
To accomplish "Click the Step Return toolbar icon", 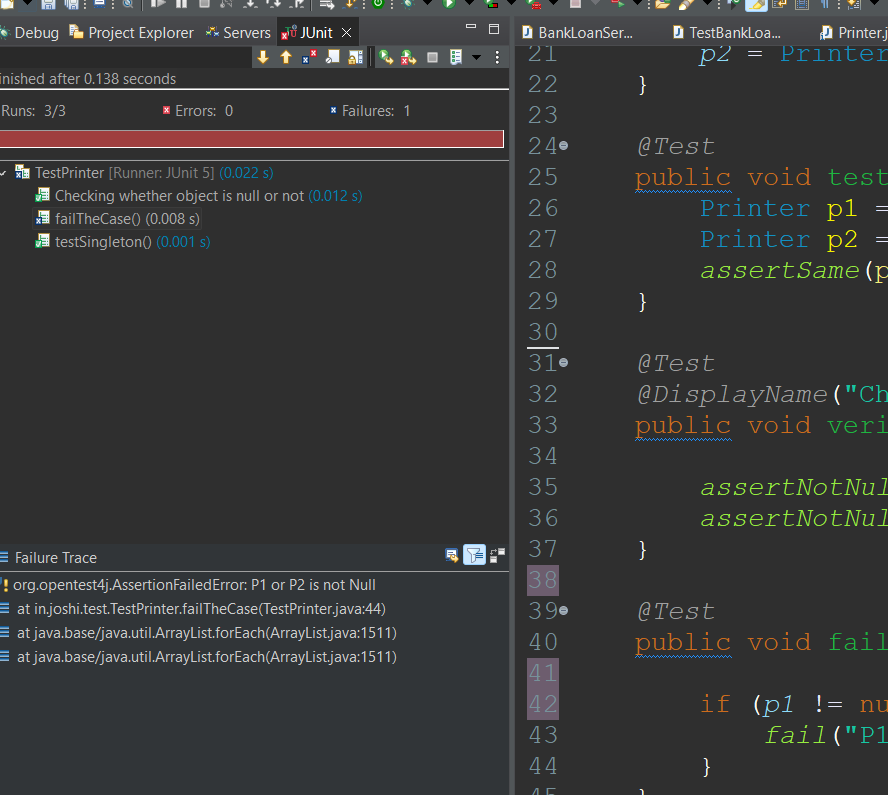I will 297,3.
